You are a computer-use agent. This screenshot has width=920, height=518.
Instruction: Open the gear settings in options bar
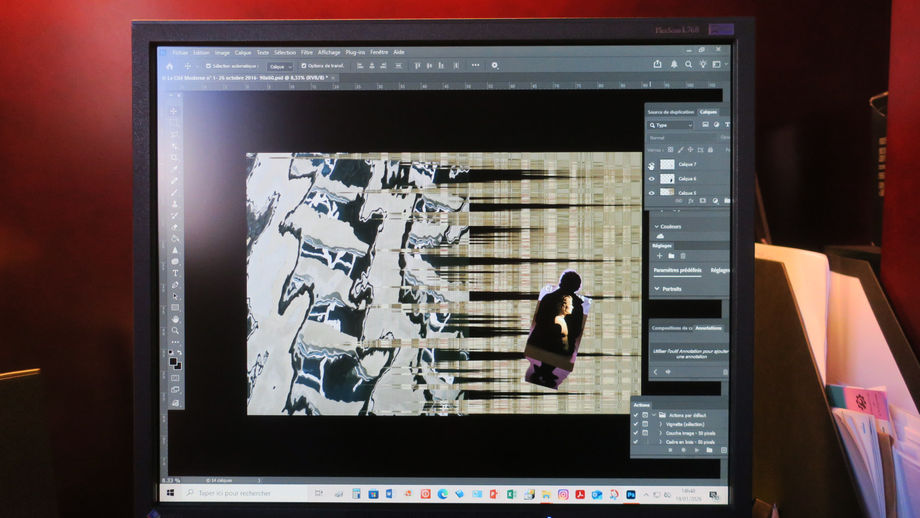click(x=495, y=66)
